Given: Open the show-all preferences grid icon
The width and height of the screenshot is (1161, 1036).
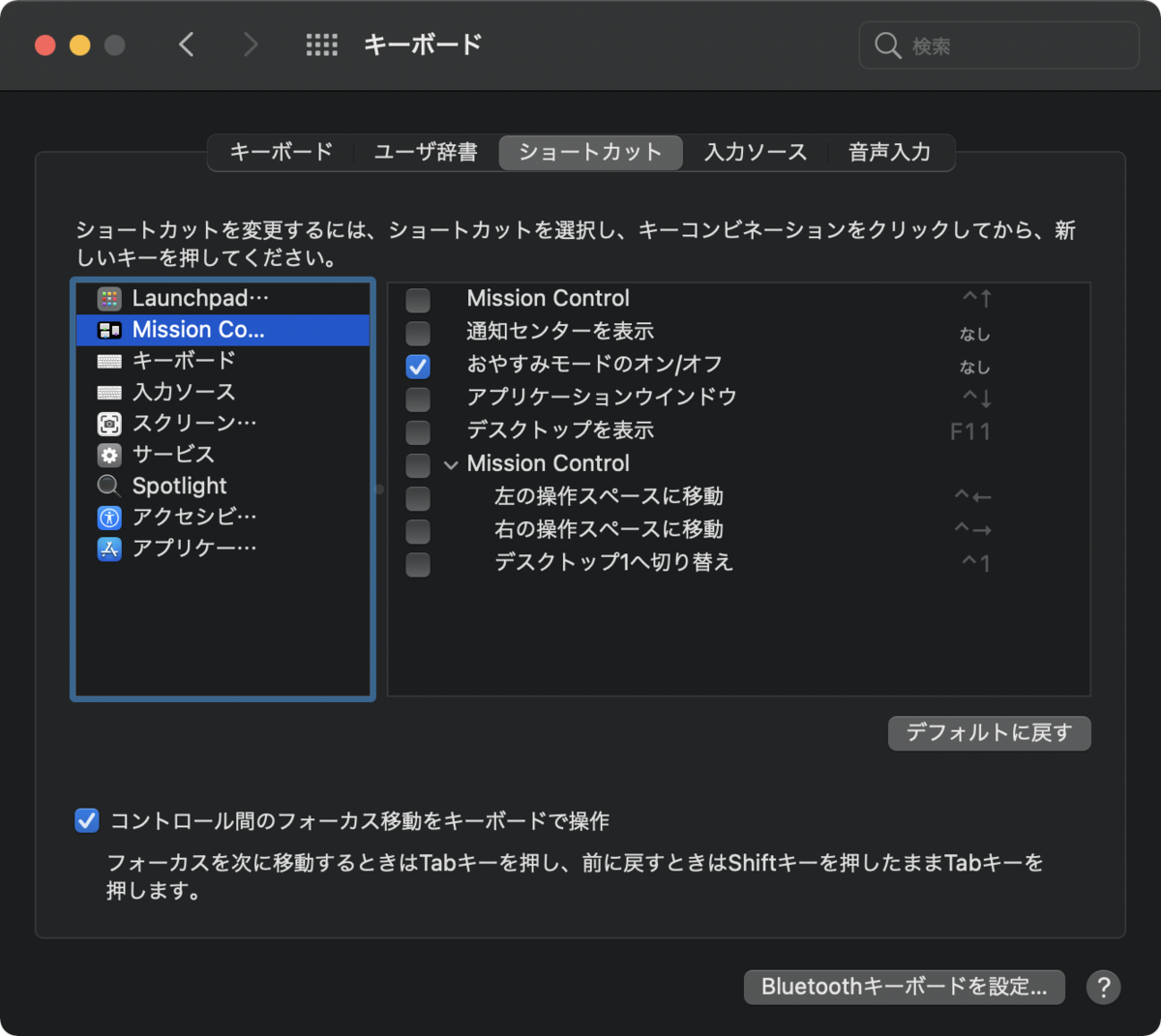Looking at the screenshot, I should pyautogui.click(x=321, y=44).
